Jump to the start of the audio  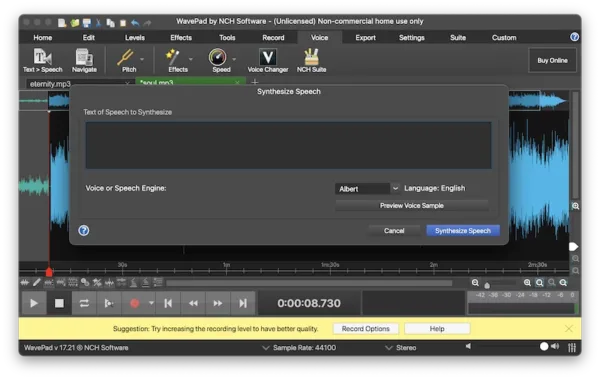pos(168,303)
